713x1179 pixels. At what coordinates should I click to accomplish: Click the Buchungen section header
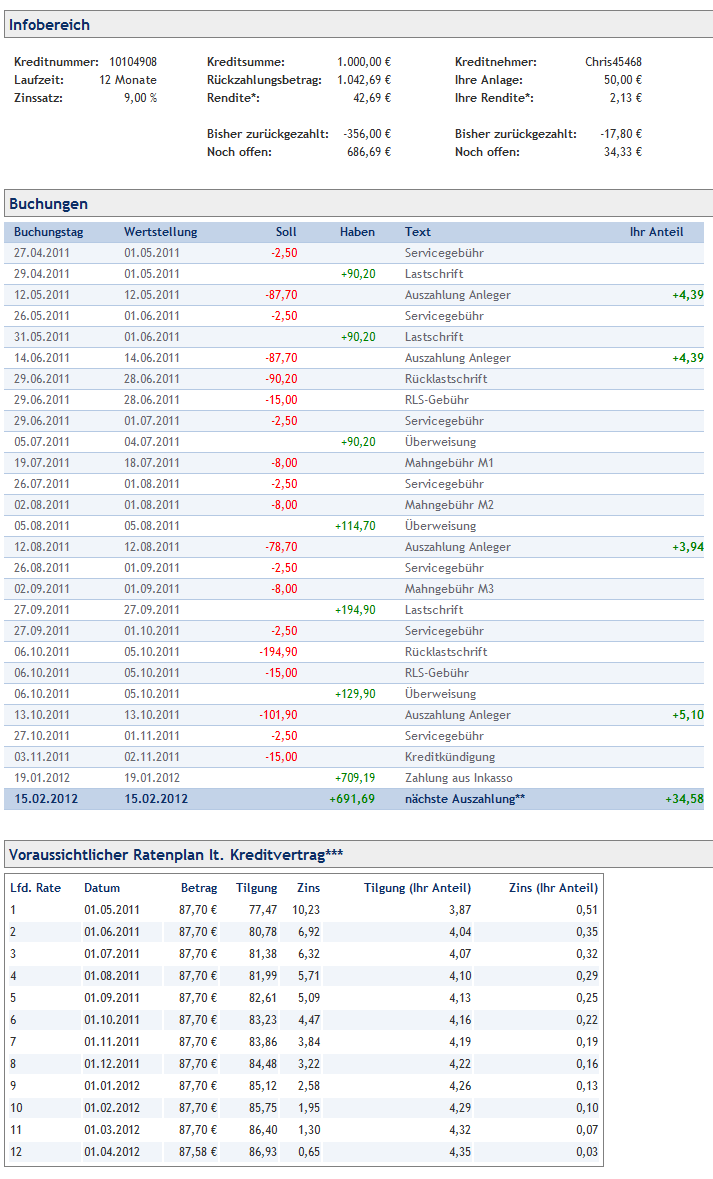[48, 204]
